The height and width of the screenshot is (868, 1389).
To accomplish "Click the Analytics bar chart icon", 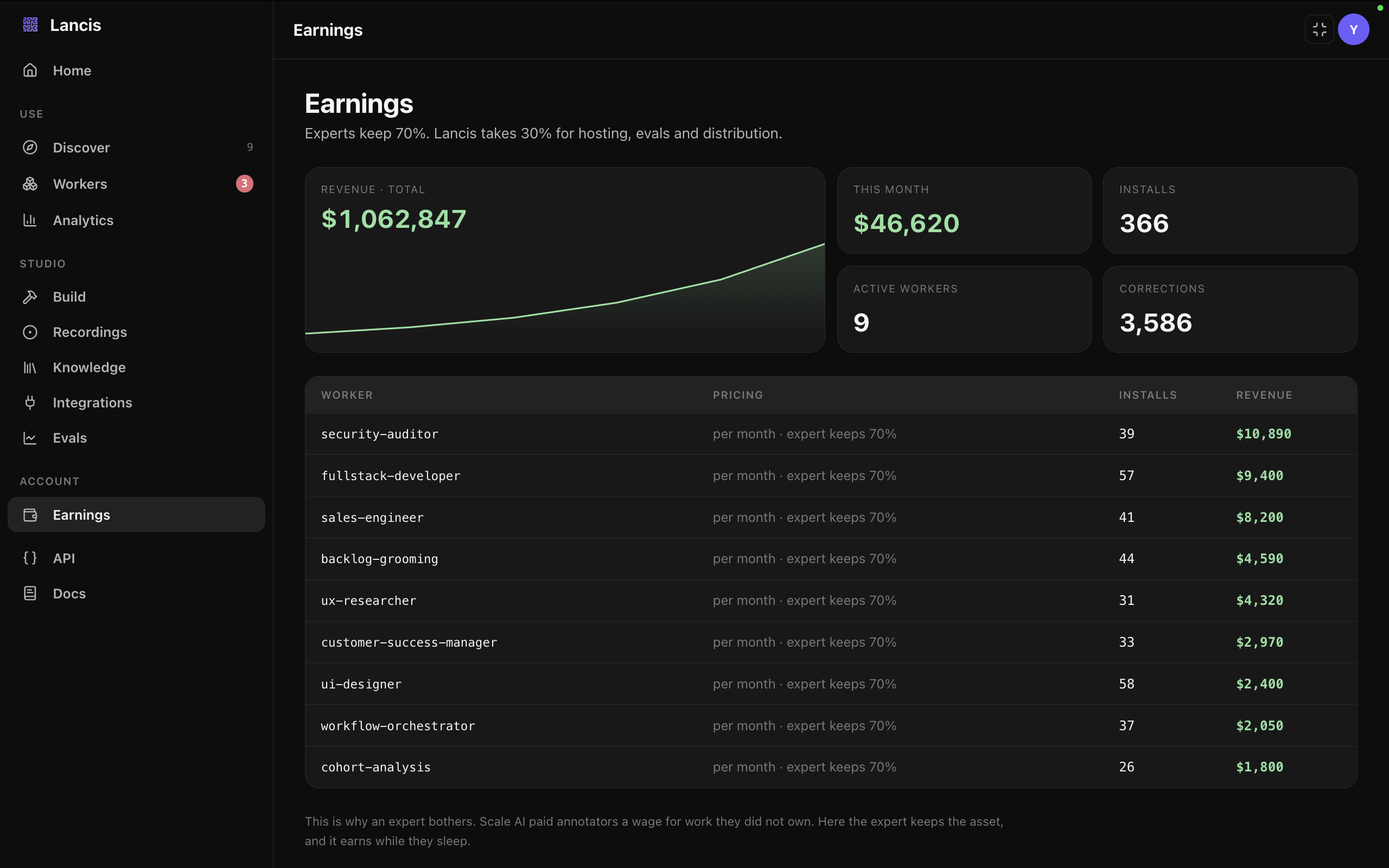I will click(x=30, y=220).
